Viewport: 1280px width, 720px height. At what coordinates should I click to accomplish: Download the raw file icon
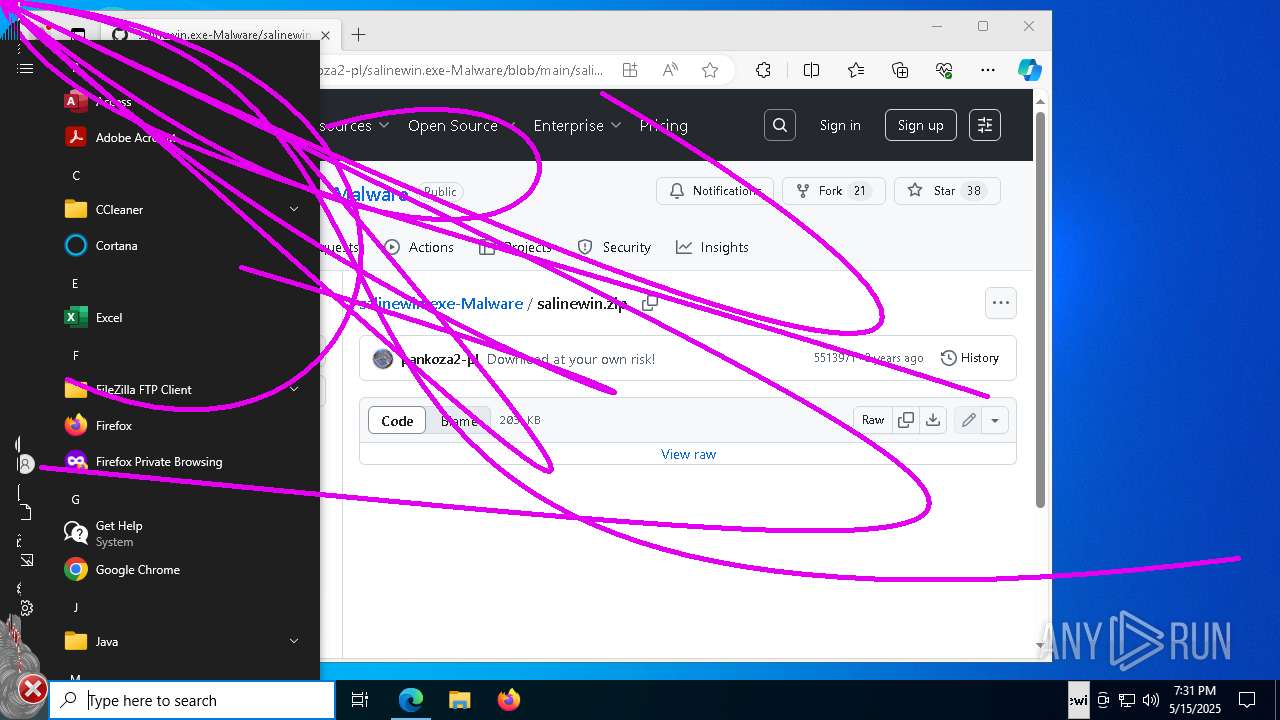(933, 420)
